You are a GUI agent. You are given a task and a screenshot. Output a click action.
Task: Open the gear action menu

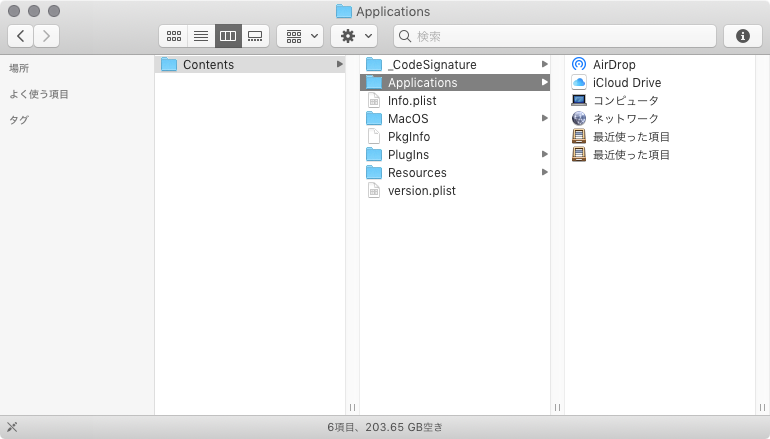[x=353, y=36]
